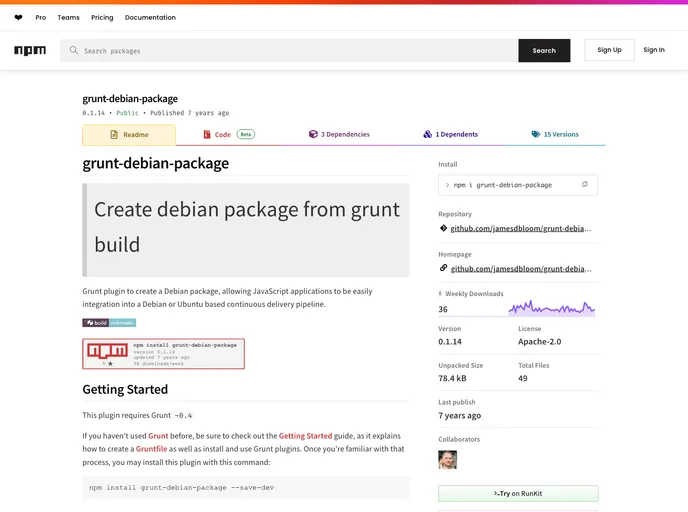The height and width of the screenshot is (512, 688).
Task: Click the build unknown status badge
Action: click(109, 323)
